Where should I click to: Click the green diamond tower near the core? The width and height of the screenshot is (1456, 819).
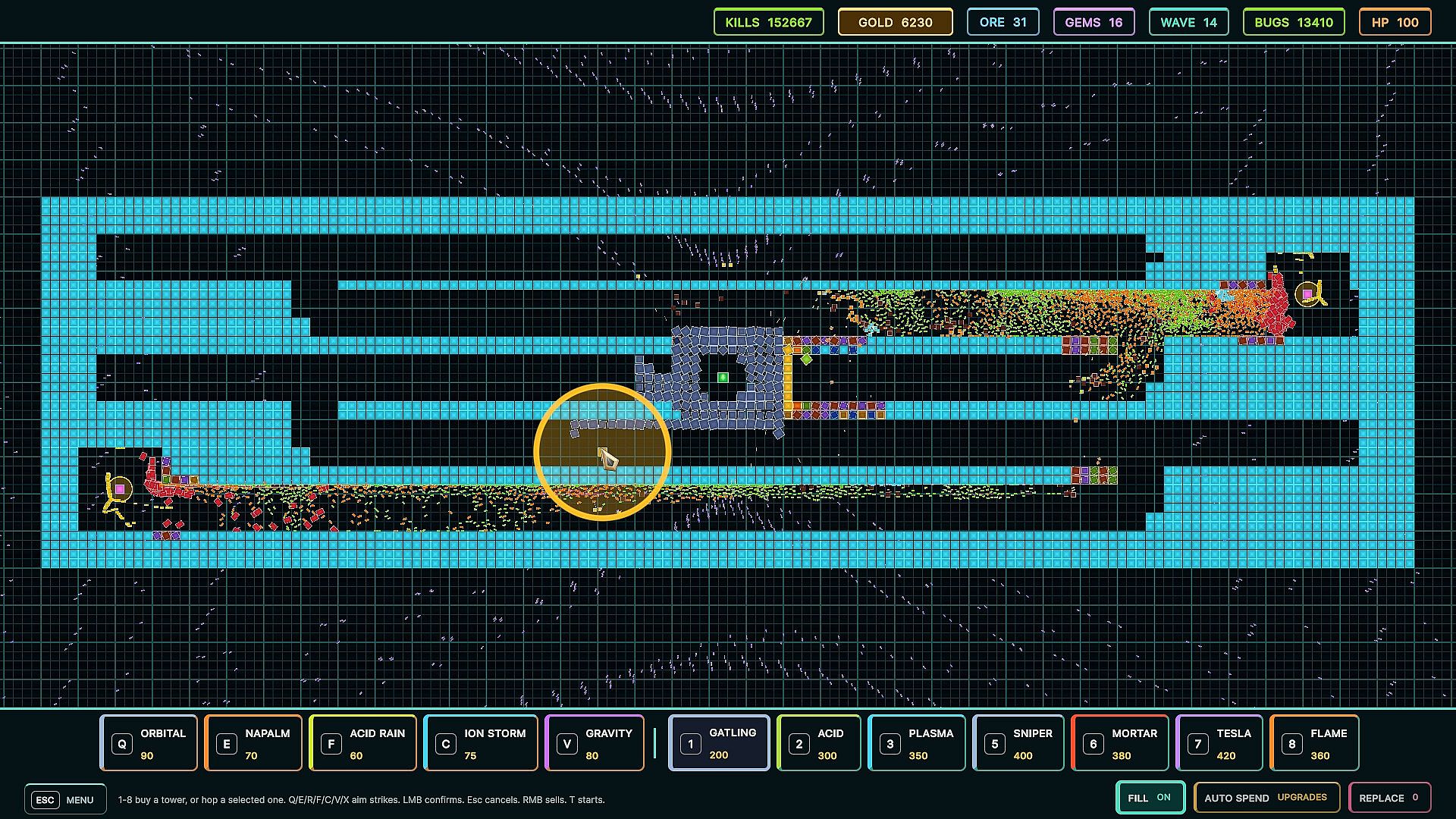tap(806, 359)
